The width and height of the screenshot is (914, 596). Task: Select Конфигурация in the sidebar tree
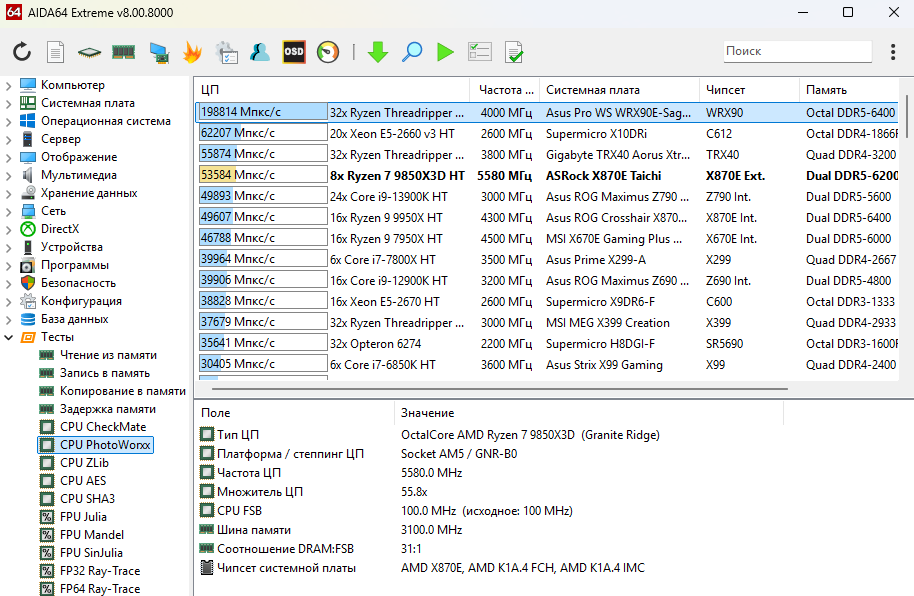pyautogui.click(x=81, y=301)
